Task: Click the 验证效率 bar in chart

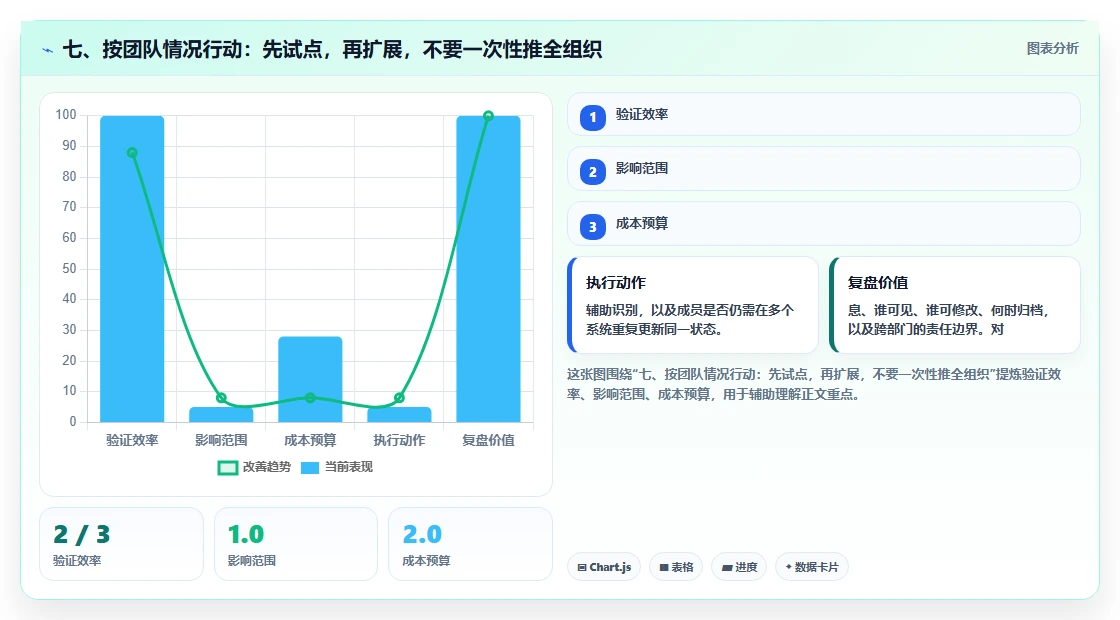Action: [x=132, y=269]
